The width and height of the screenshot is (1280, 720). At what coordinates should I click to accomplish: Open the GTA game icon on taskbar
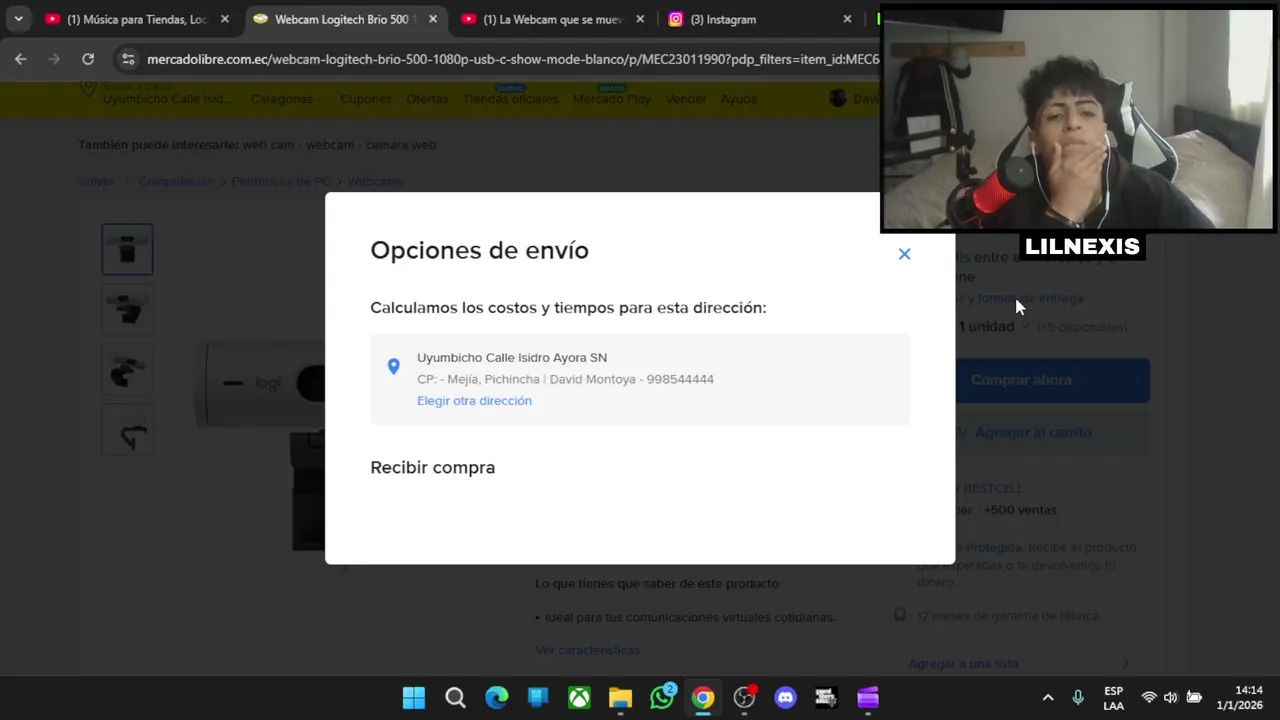[x=826, y=698]
